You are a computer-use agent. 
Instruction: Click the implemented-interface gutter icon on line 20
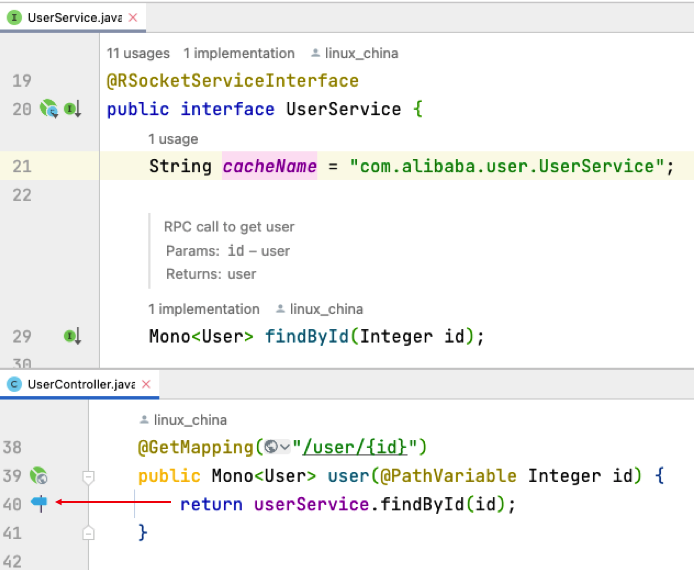72,109
